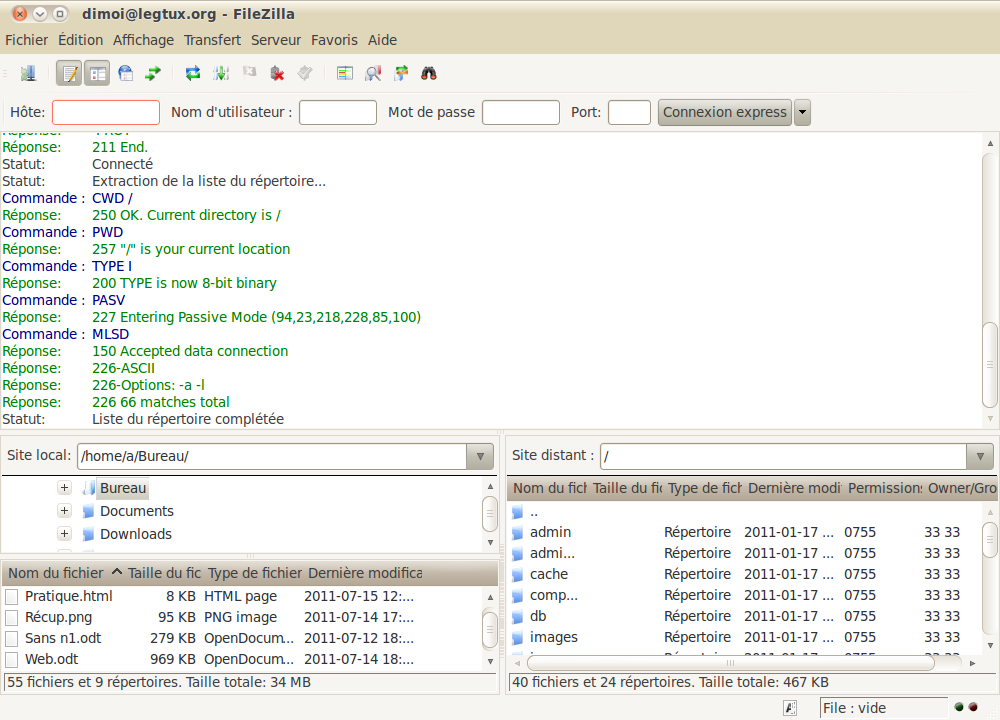Click the small icon left of File : vide

coord(790,708)
